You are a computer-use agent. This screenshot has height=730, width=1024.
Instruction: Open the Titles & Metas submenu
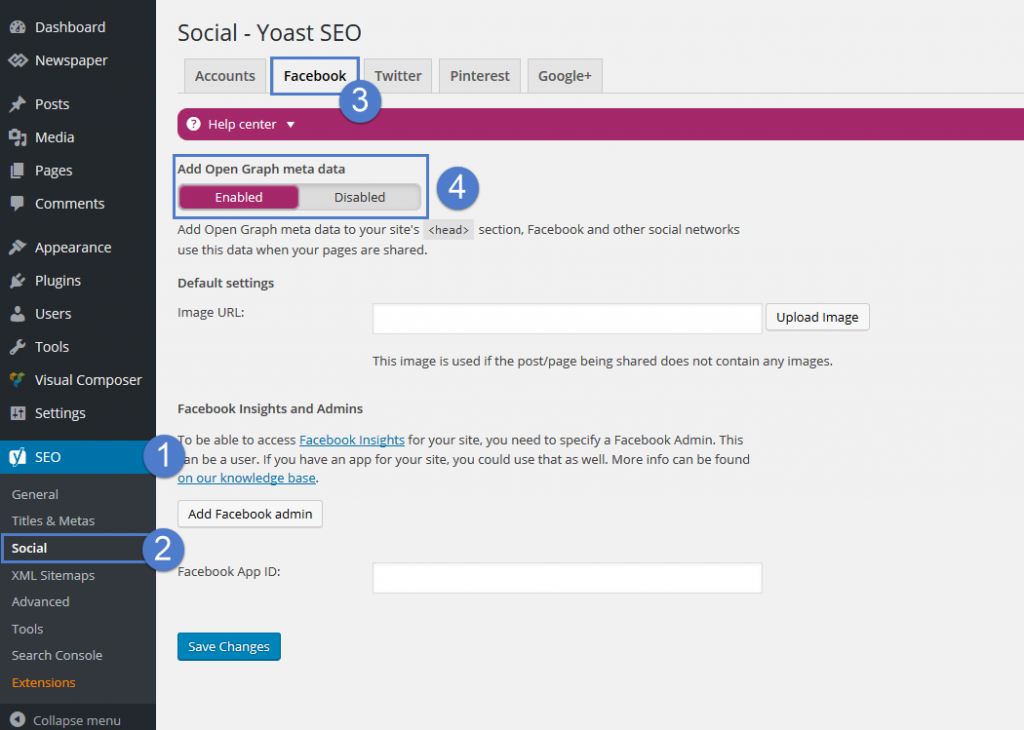pos(53,521)
